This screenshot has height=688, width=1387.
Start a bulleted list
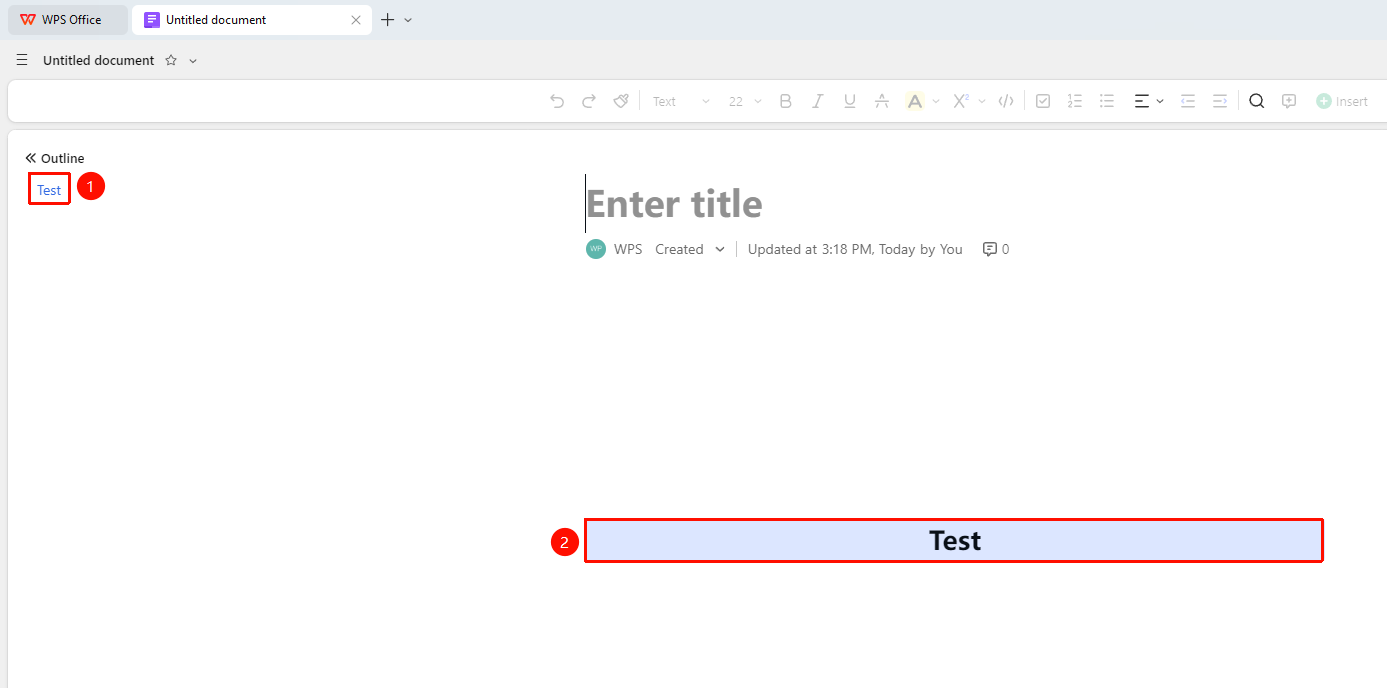pos(1107,101)
